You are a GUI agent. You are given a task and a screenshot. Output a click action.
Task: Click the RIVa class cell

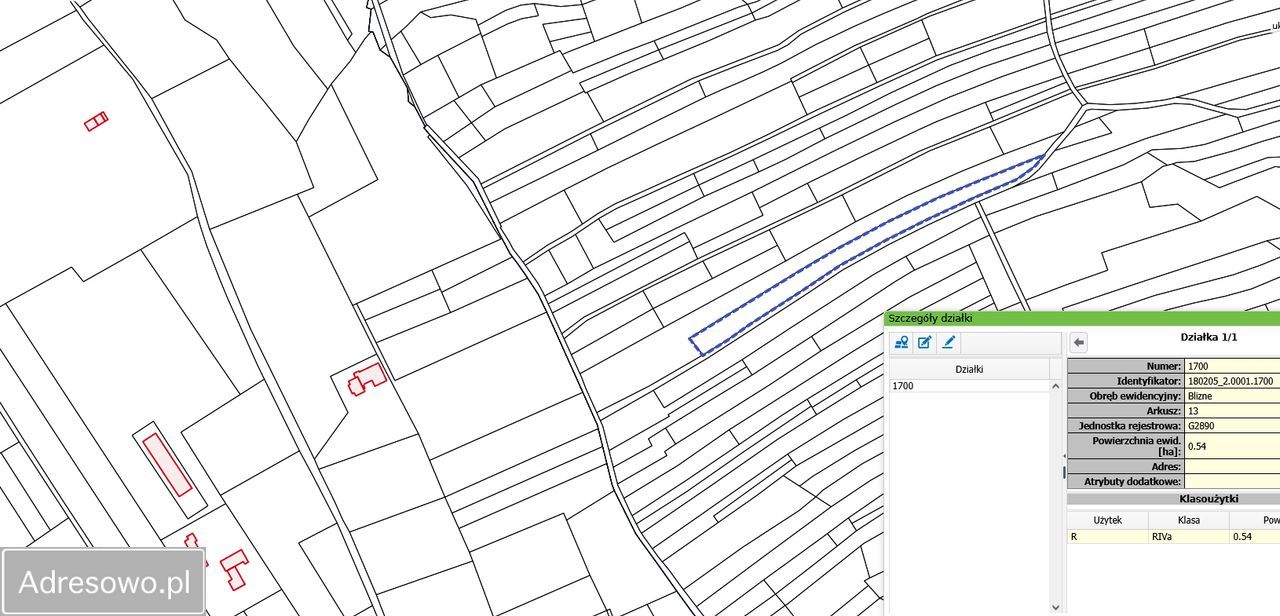pos(1188,537)
